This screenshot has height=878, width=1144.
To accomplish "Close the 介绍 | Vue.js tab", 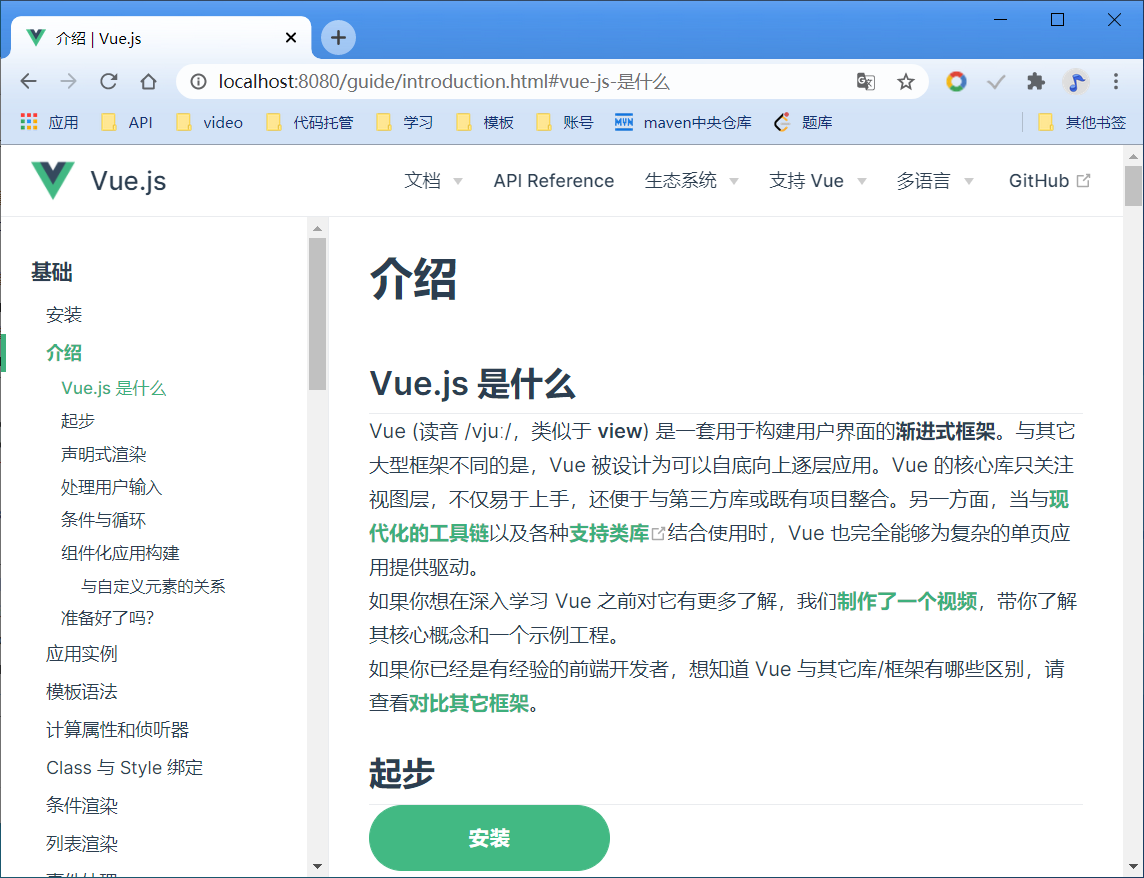I will [290, 38].
